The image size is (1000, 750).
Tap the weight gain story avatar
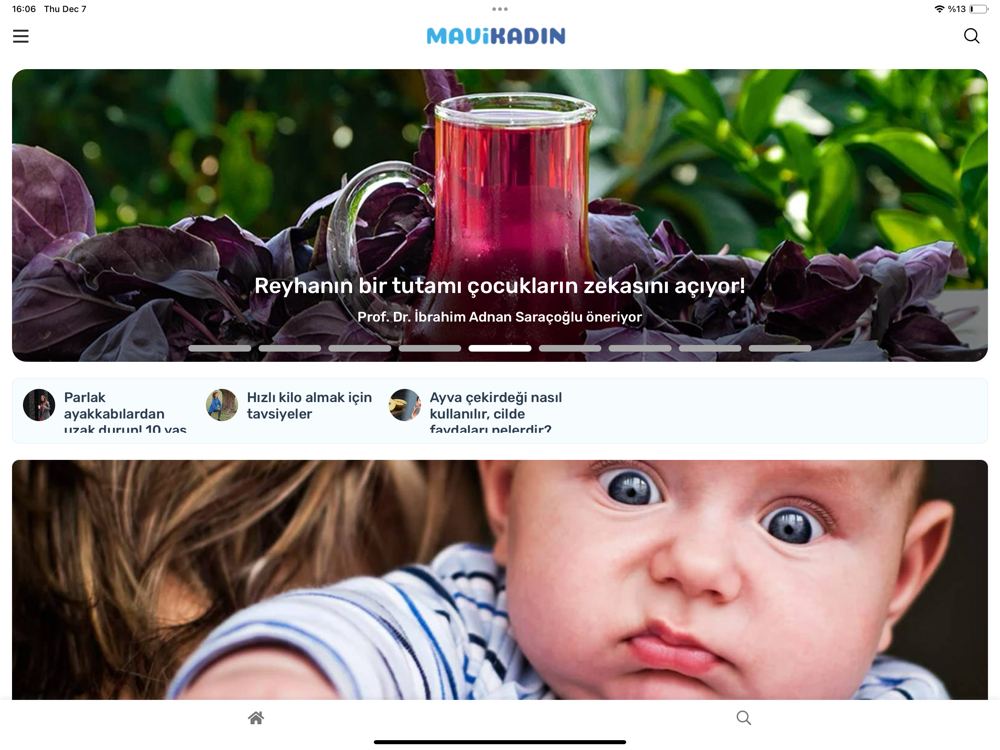point(222,405)
